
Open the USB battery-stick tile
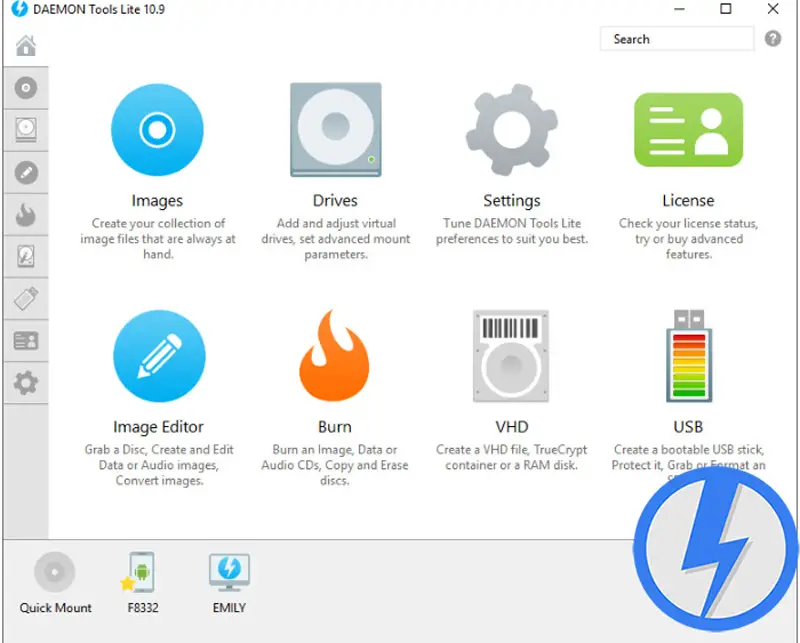pyautogui.click(x=689, y=356)
